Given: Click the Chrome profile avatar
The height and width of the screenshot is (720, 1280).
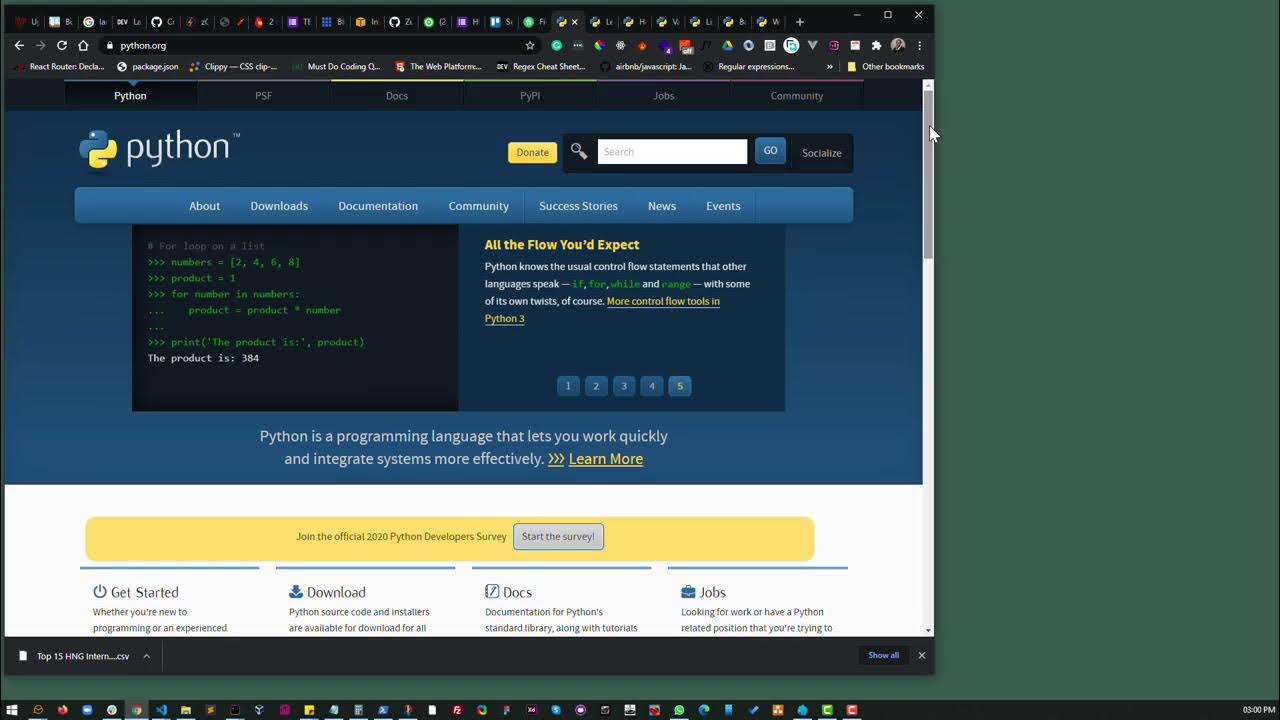Looking at the screenshot, I should pos(898,45).
